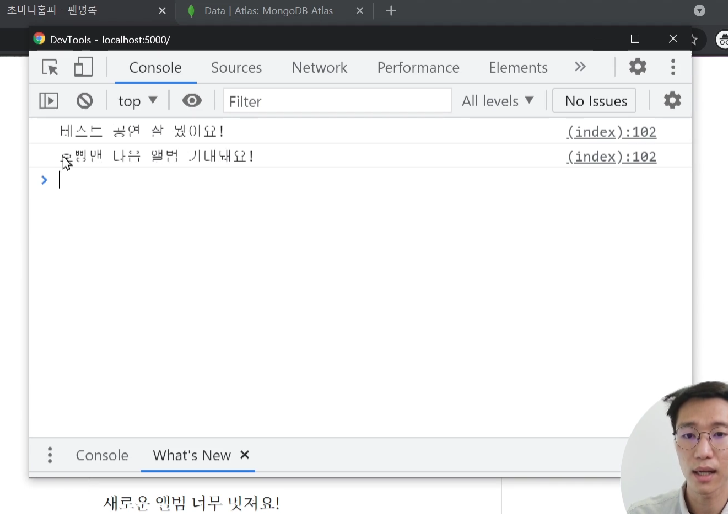Click the second console log message text
The image size is (728, 514).
pos(157,156)
